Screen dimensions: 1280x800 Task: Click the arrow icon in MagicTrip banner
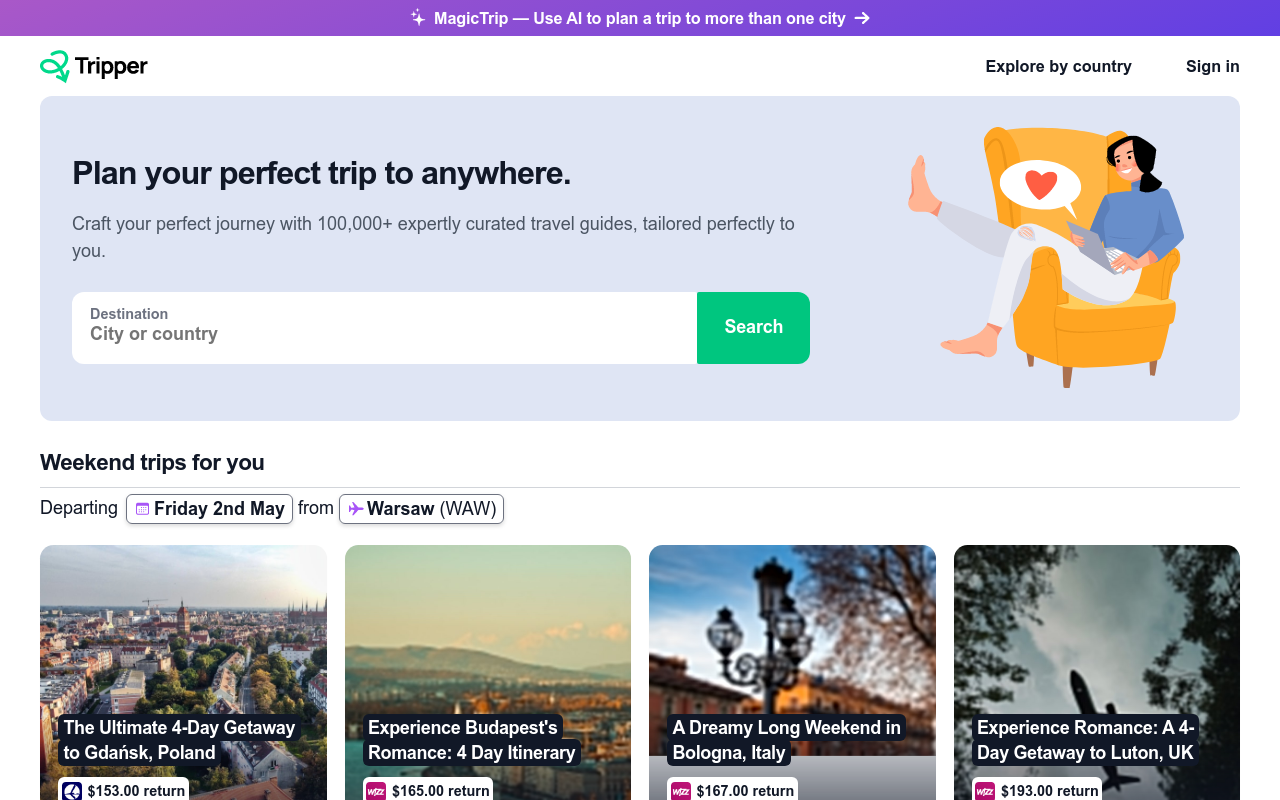pyautogui.click(x=862, y=18)
